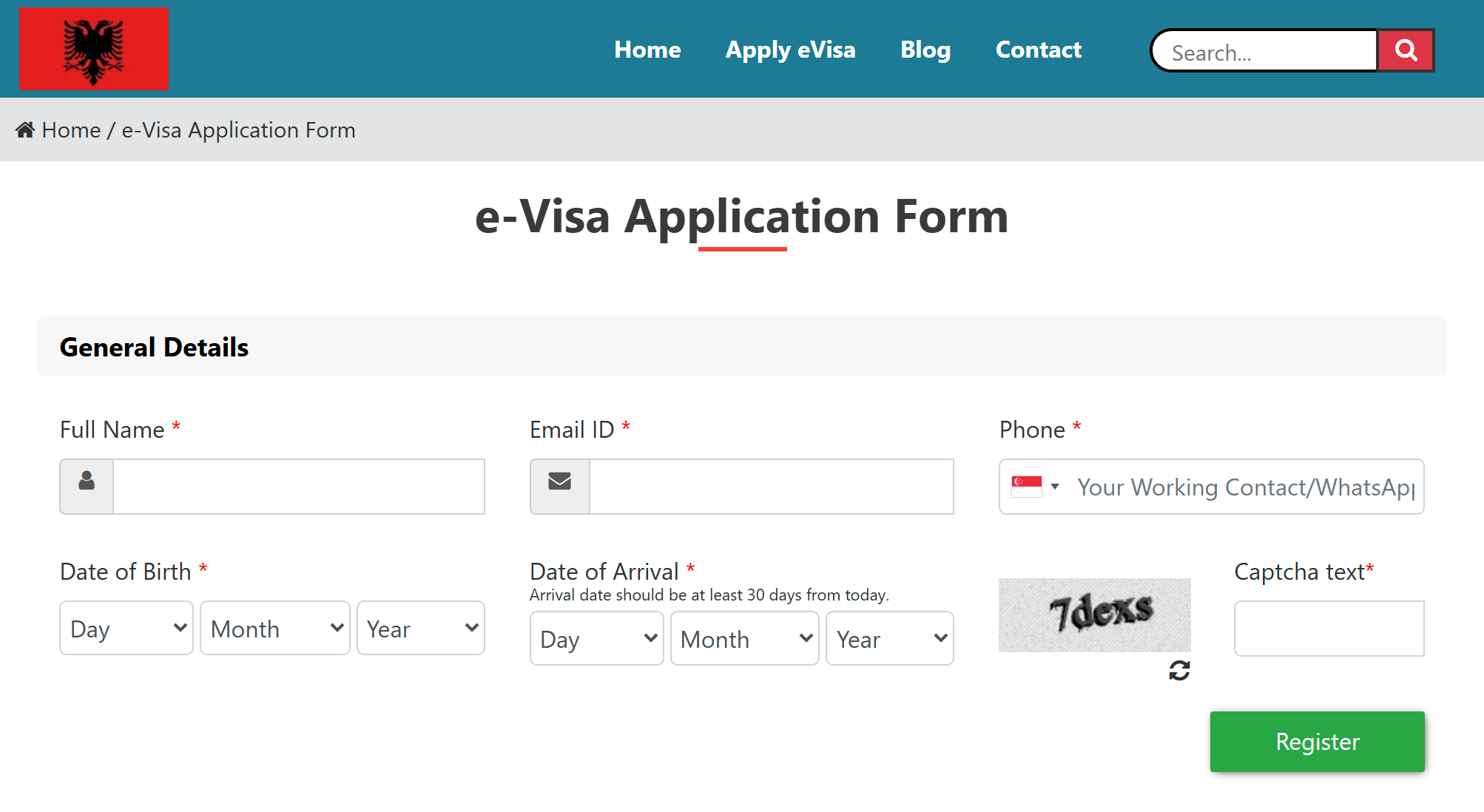Go to Apply eVisa menu item
Screen dimensions: 1484x812
point(790,50)
